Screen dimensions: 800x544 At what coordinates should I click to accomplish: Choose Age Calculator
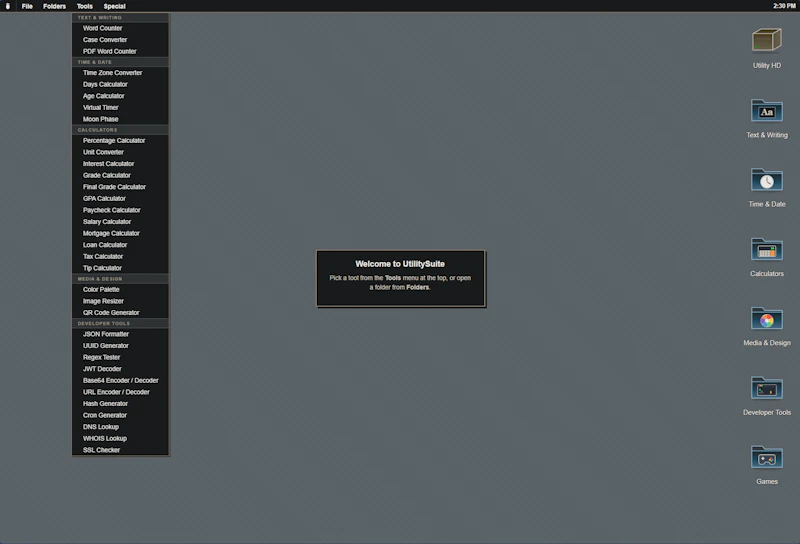pyautogui.click(x=120, y=96)
